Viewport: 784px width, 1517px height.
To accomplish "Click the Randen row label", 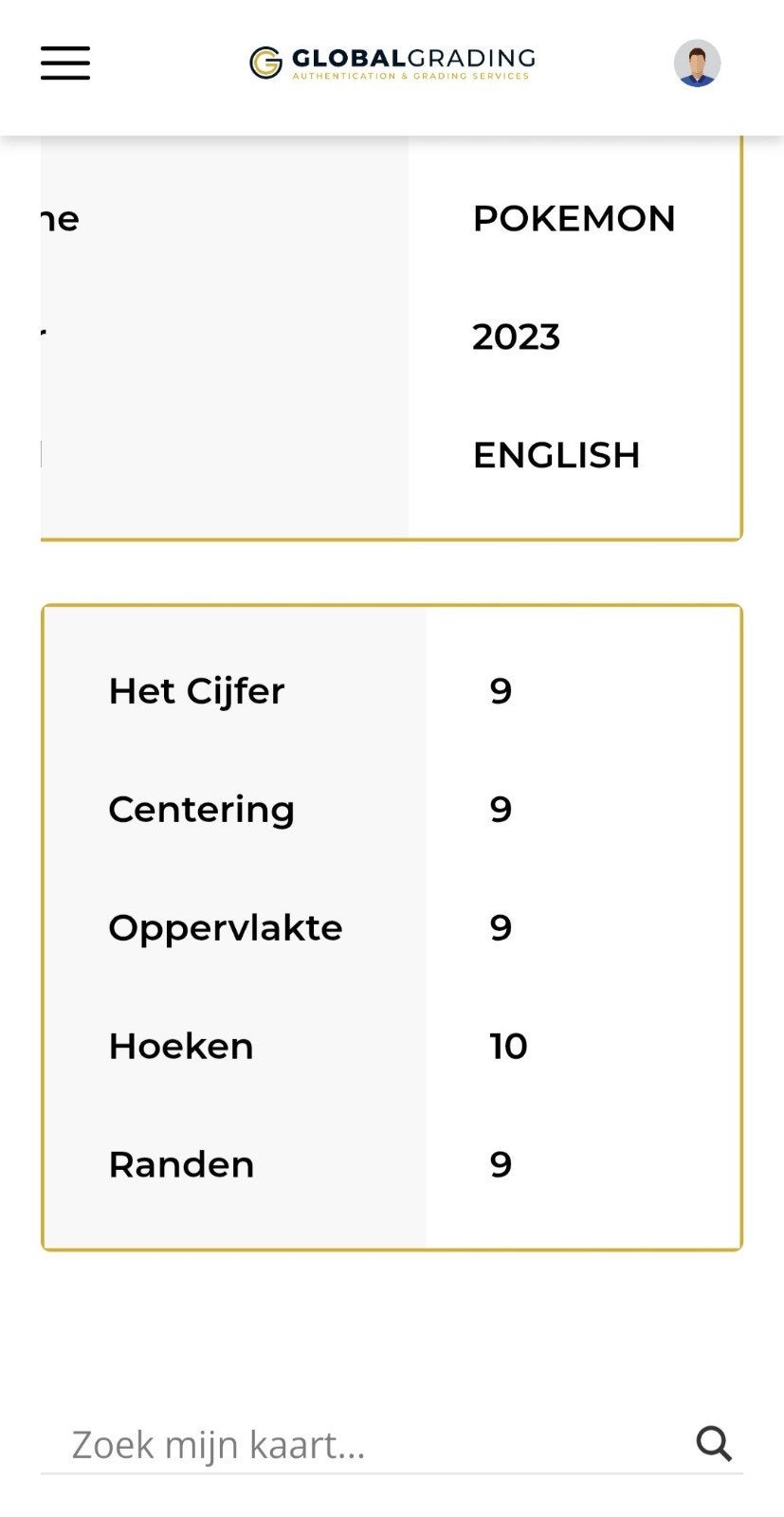I will coord(181,1164).
